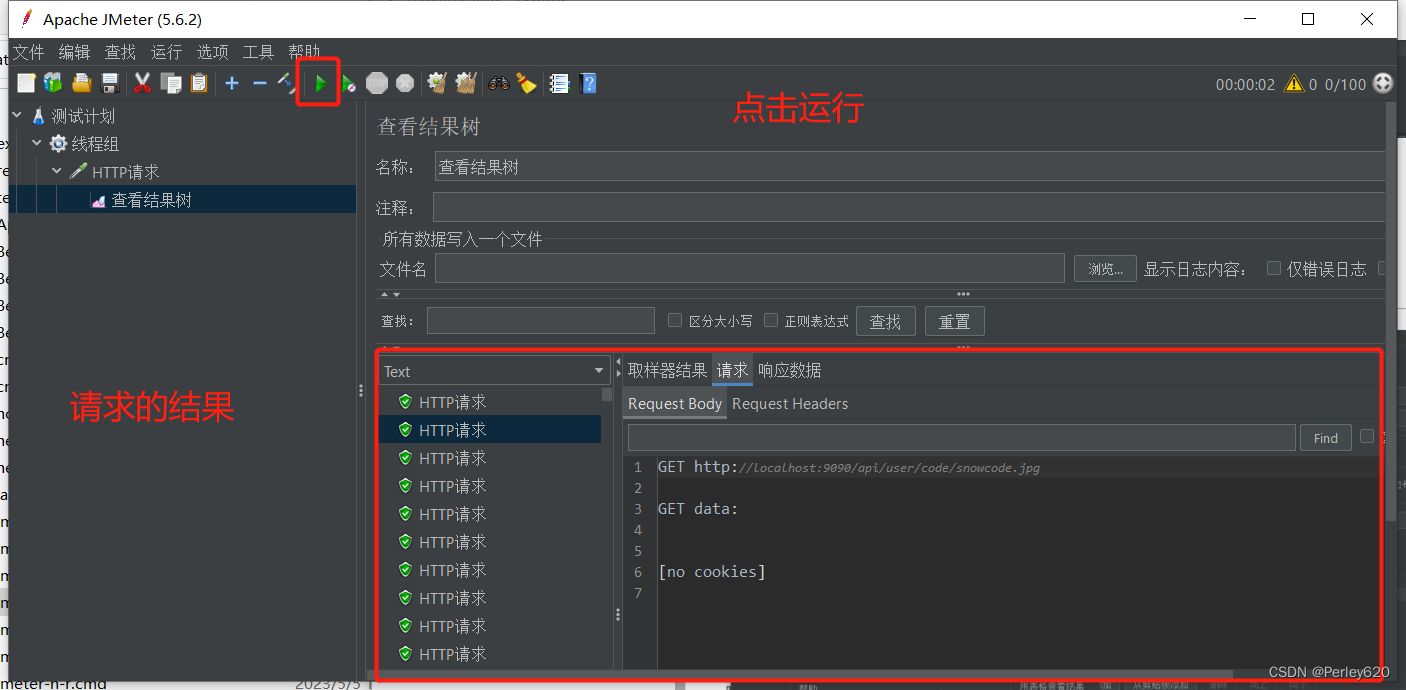Click the Find text field in request panel
Screen dimensions: 1406x690
(x=962, y=438)
